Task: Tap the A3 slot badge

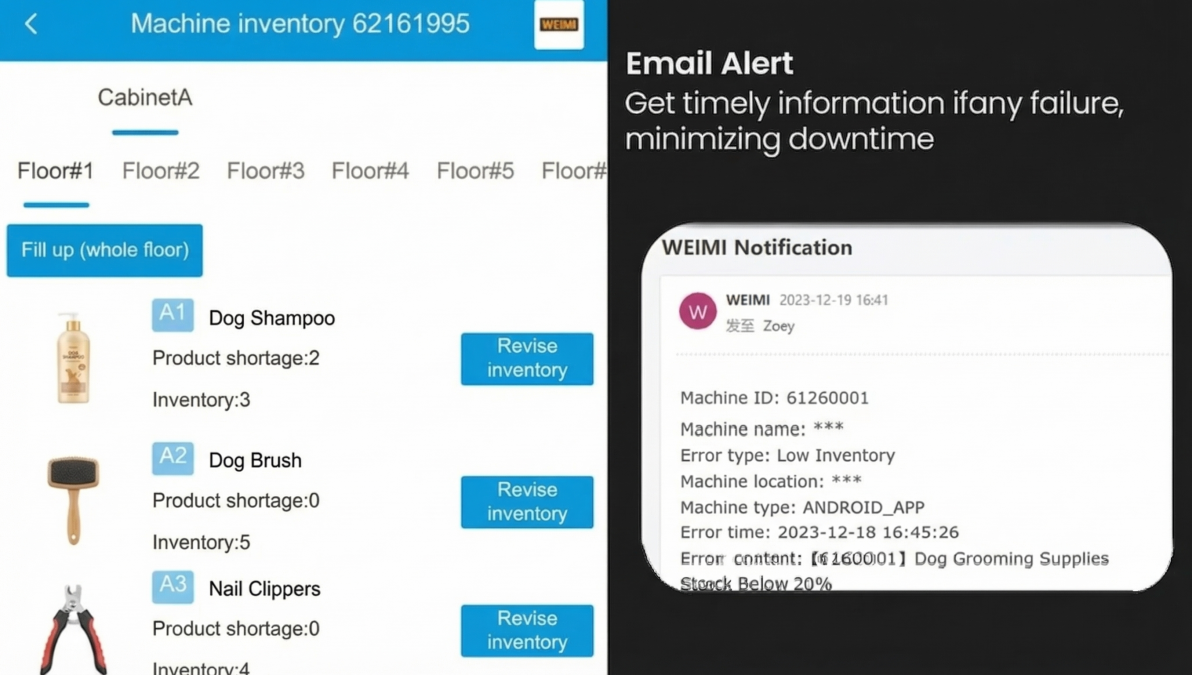Action: point(173,586)
